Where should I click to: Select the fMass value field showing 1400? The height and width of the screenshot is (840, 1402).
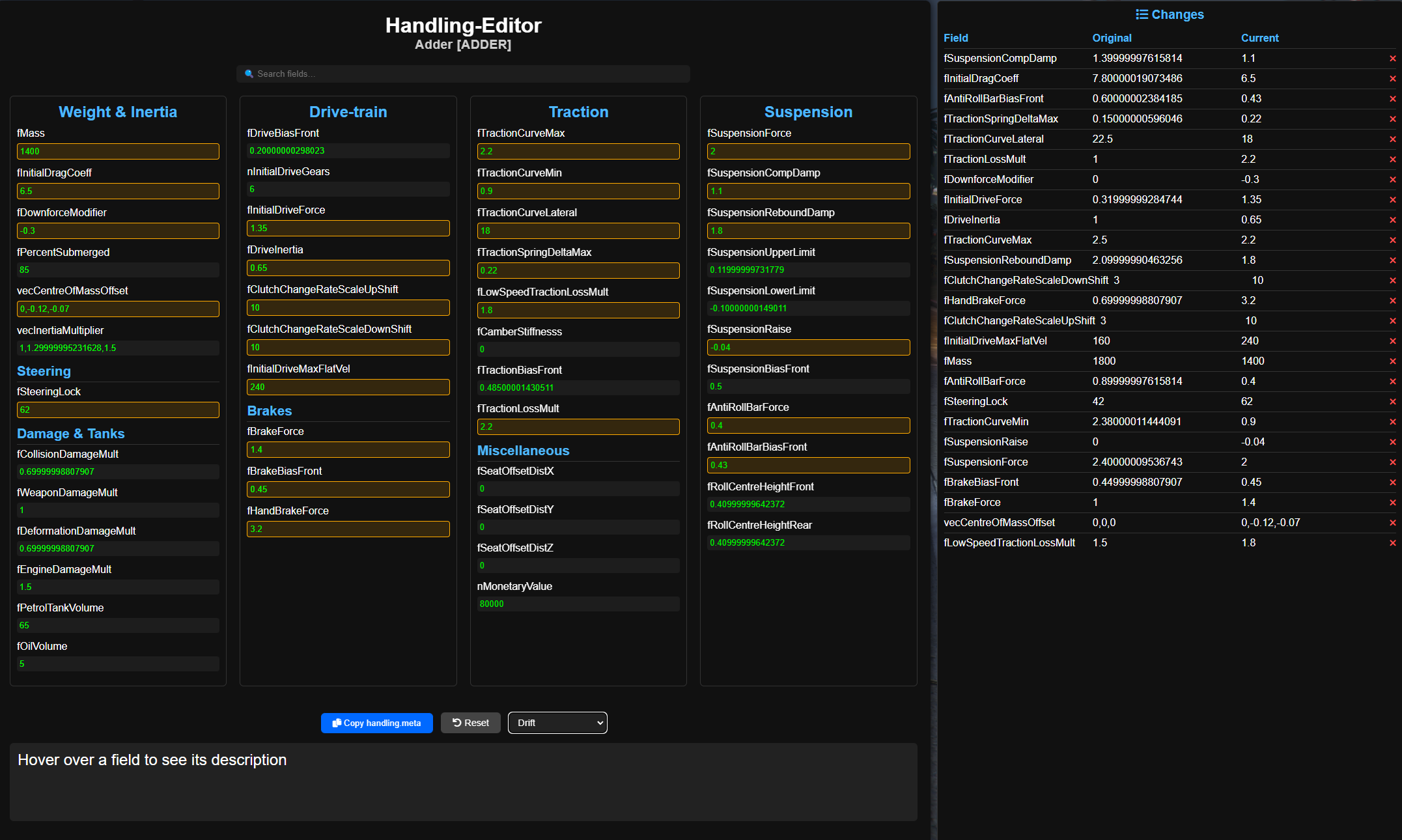[x=118, y=151]
